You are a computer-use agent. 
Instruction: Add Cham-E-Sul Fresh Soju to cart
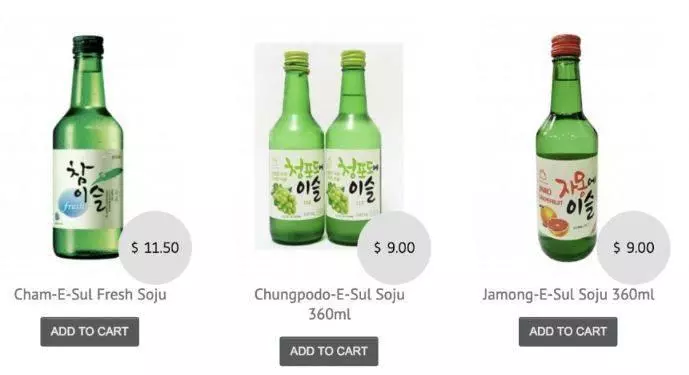(90, 331)
